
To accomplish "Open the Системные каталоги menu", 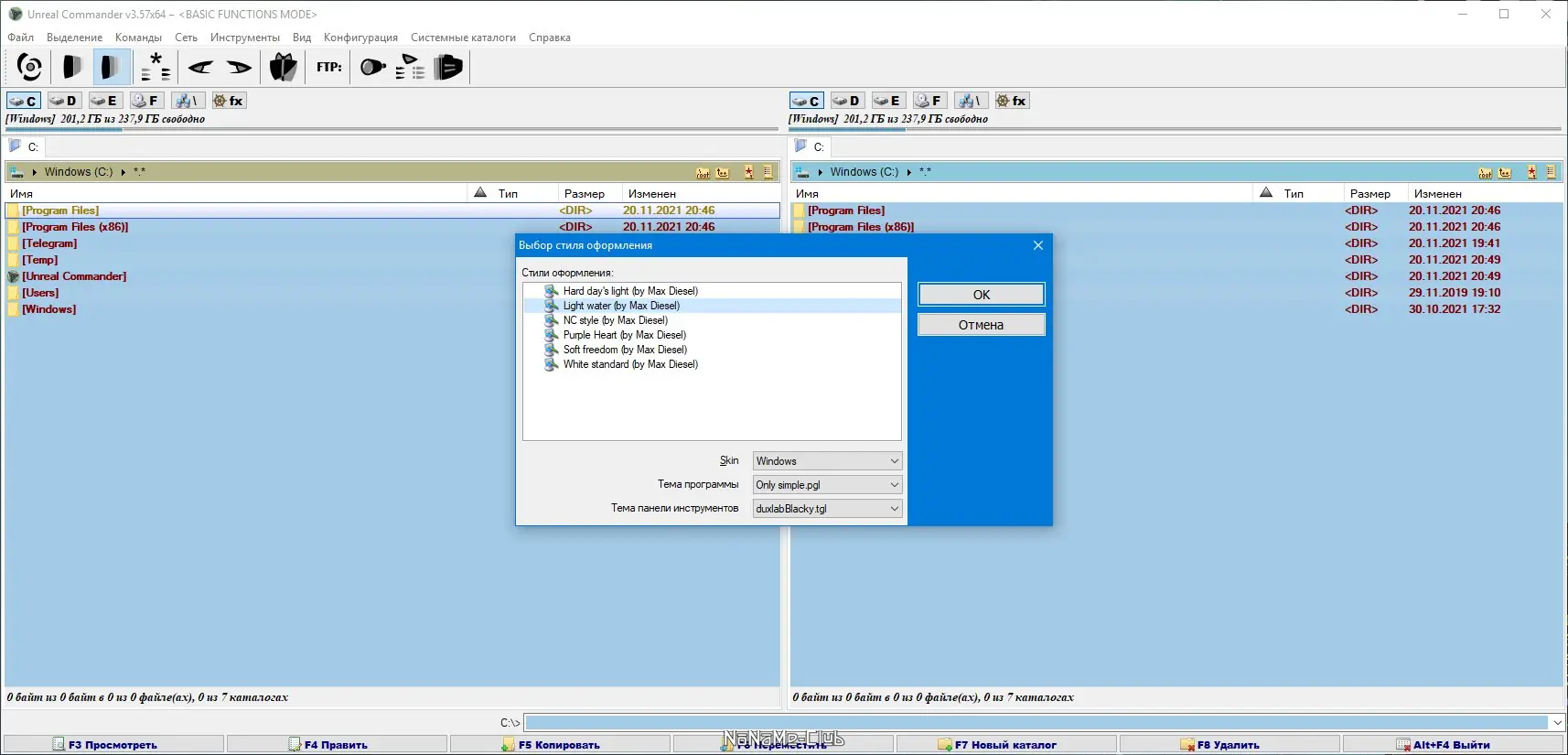I will coord(463,38).
